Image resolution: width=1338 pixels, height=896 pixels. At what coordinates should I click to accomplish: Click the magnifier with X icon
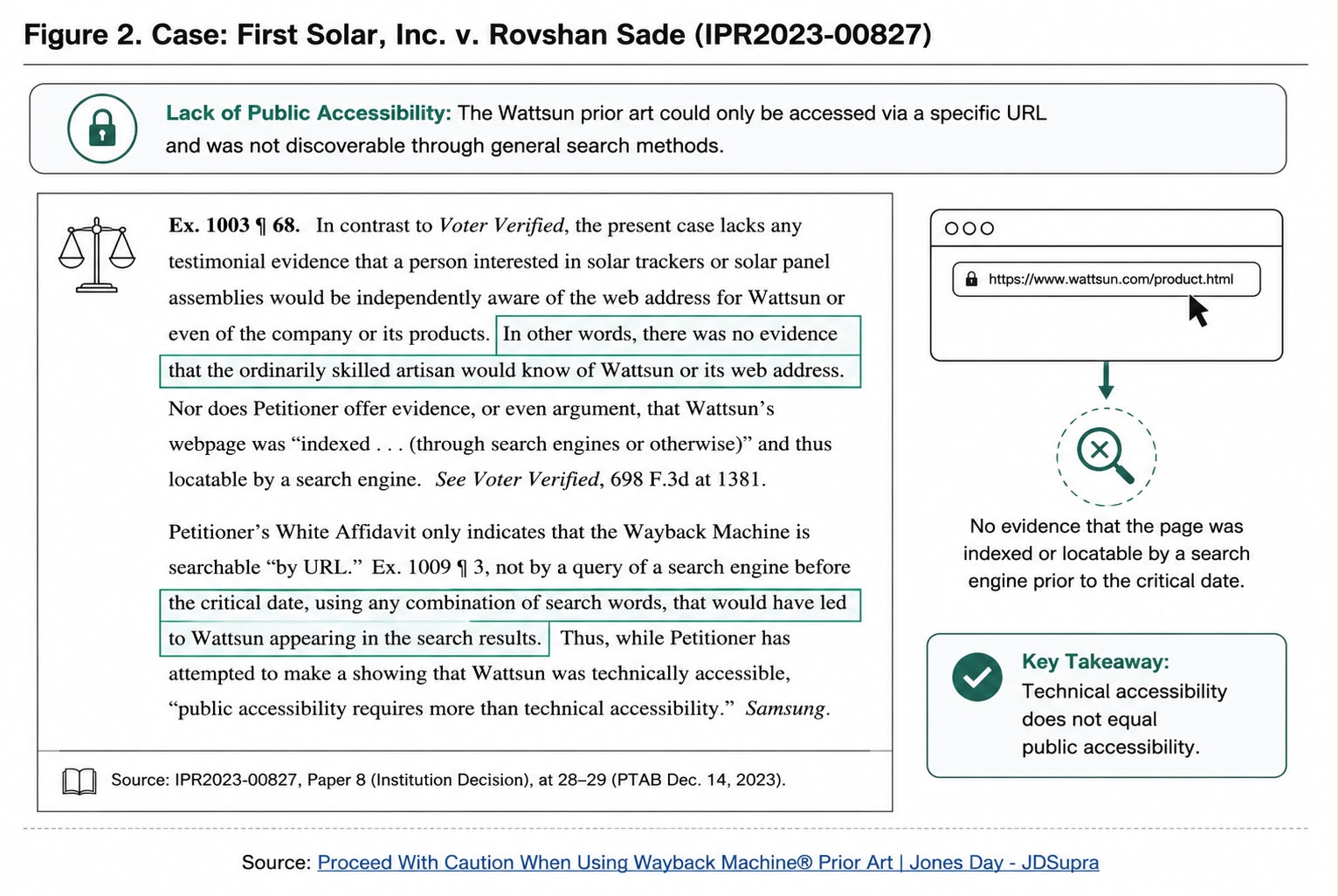coord(1105,455)
